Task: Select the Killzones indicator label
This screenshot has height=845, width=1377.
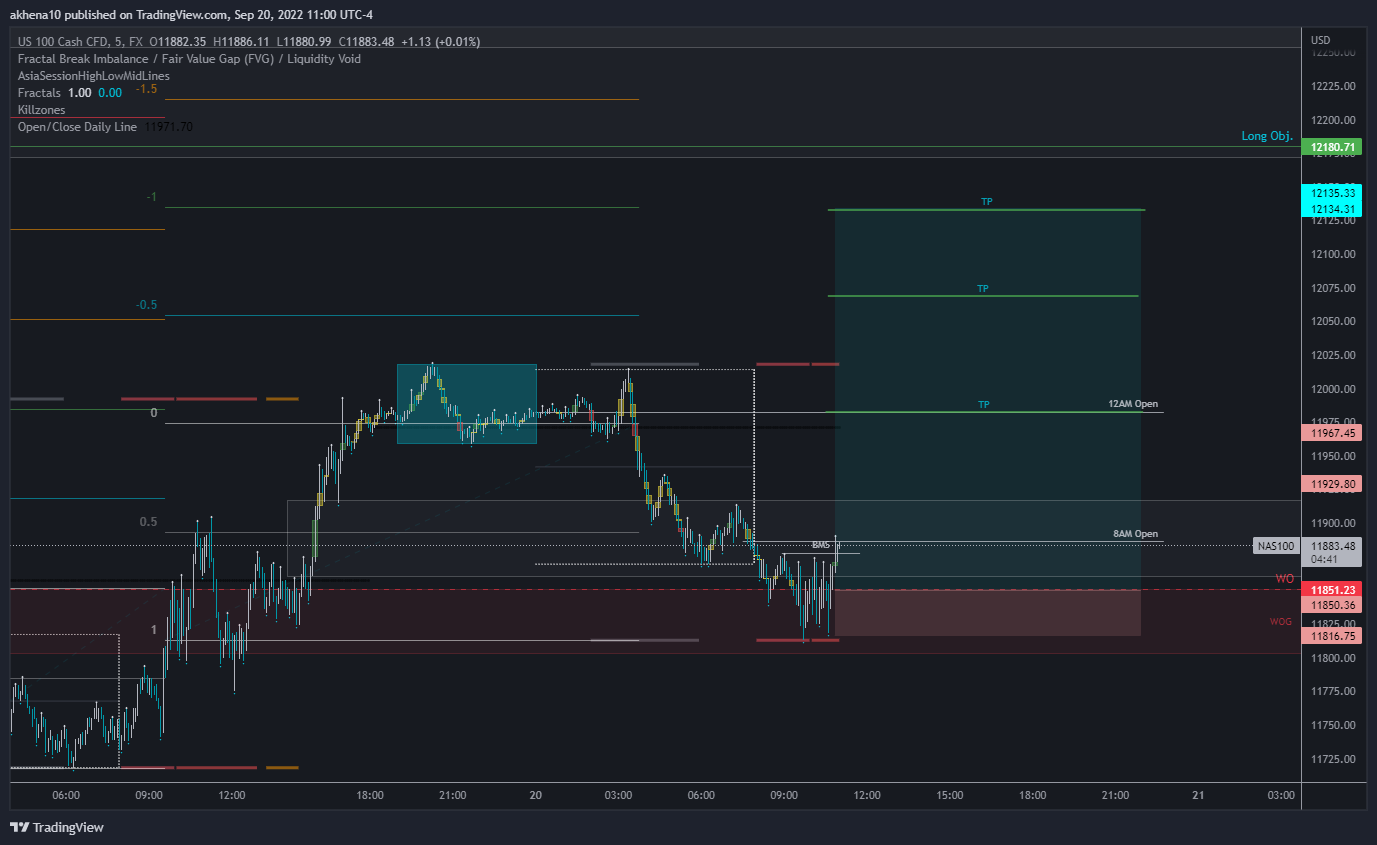Action: tap(41, 110)
